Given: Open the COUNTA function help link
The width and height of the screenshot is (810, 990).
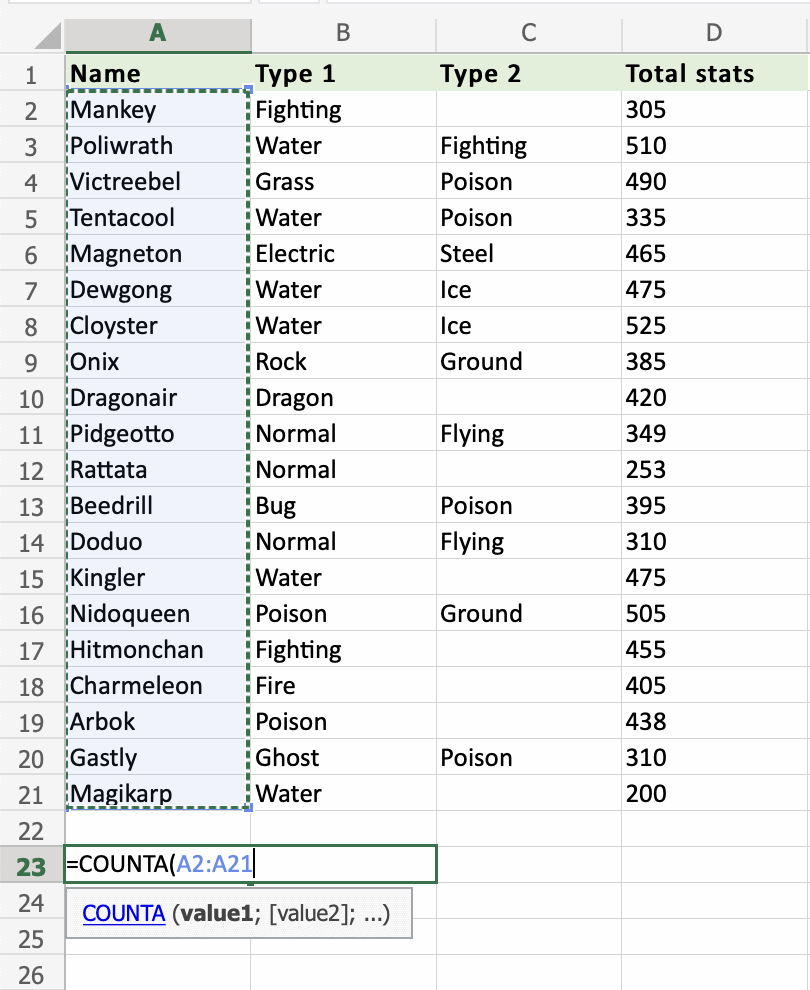Looking at the screenshot, I should tap(123, 913).
